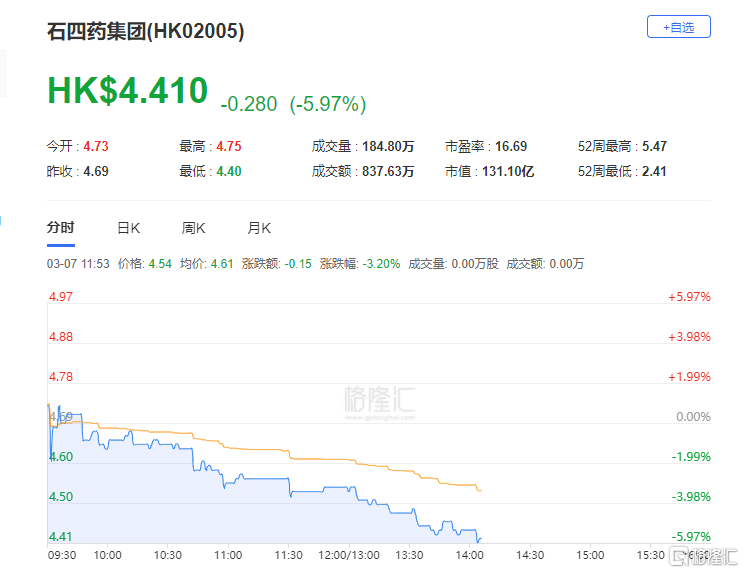This screenshot has width=744, height=573.
Task: Click the price change -0.280
Action: click(249, 104)
